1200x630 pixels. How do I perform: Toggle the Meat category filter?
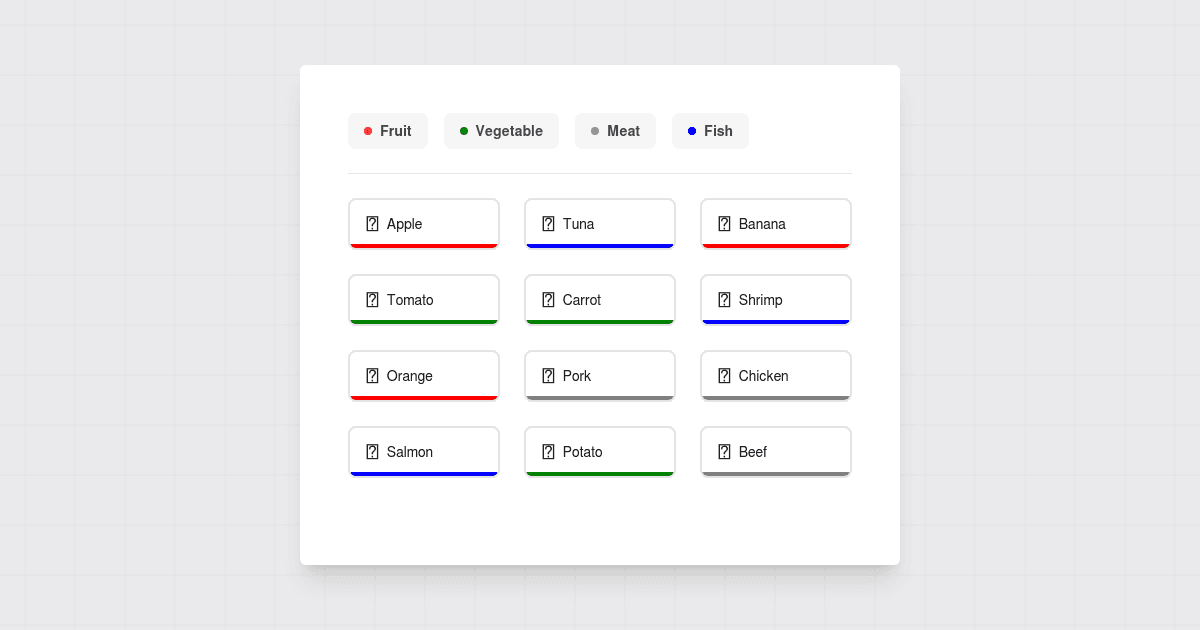[x=615, y=130]
